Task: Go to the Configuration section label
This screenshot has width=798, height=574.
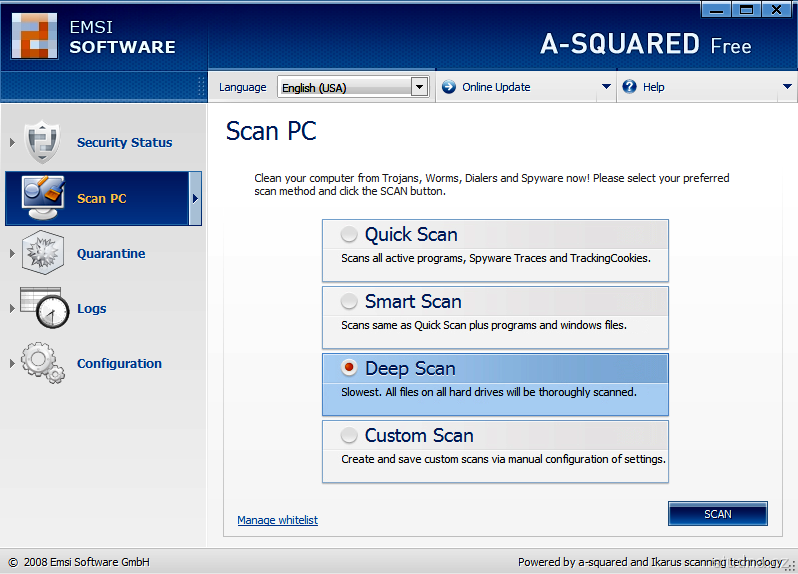Action: click(x=119, y=364)
